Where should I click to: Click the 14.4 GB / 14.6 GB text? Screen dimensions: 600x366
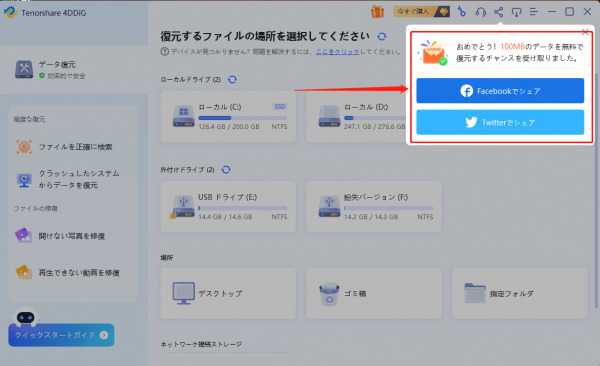click(225, 217)
